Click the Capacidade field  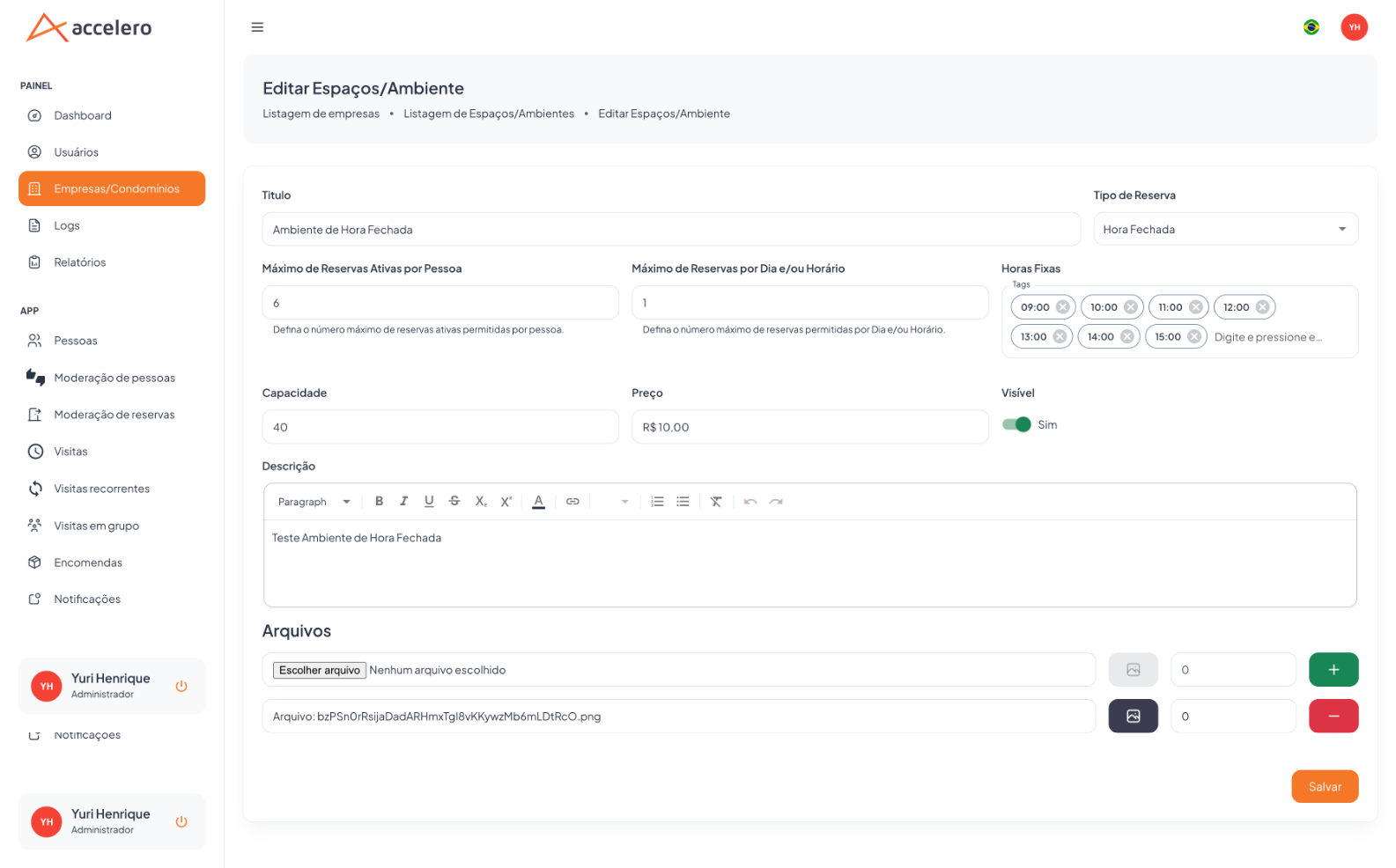(x=440, y=427)
